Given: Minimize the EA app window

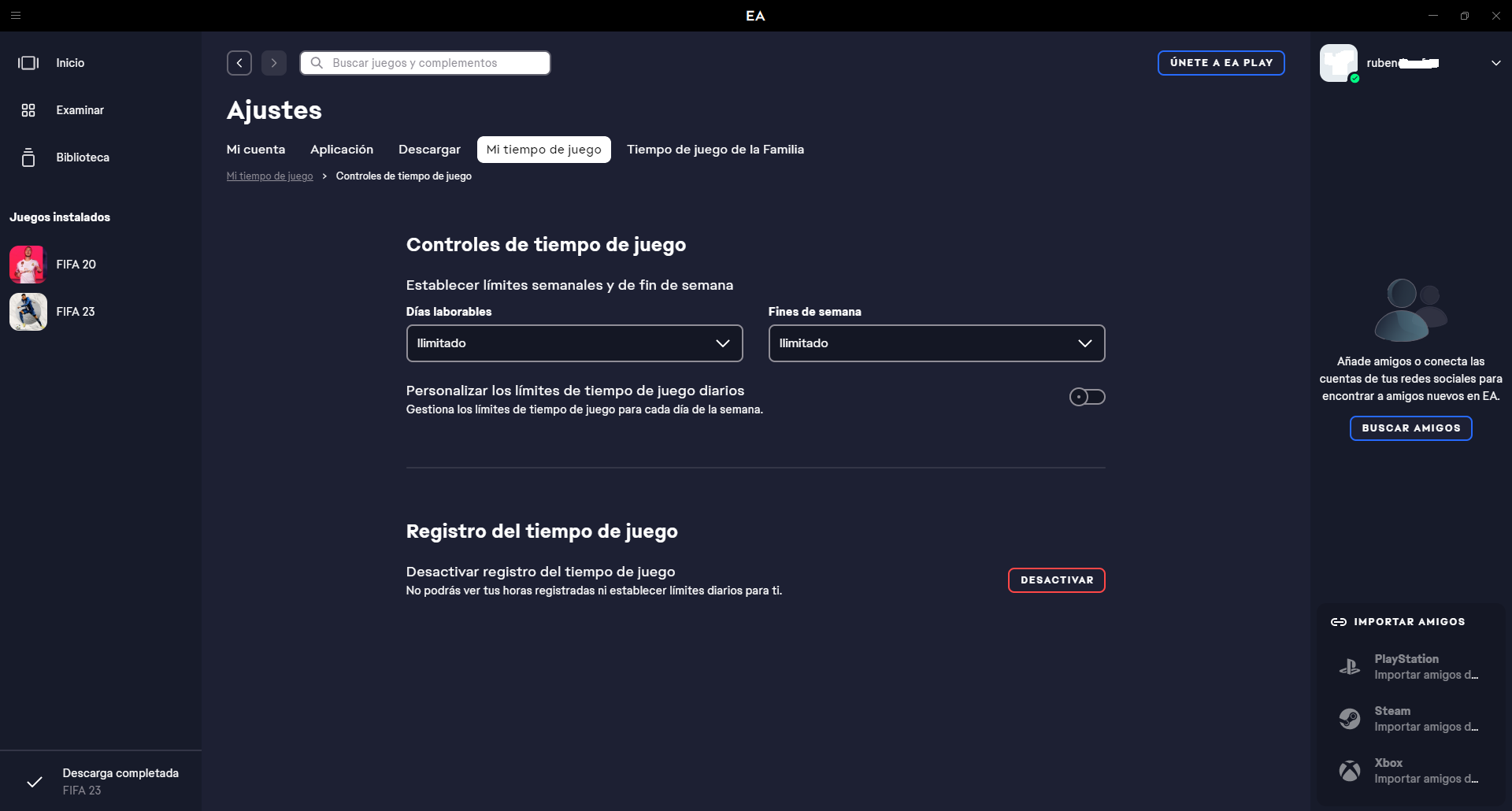Looking at the screenshot, I should click(1433, 16).
